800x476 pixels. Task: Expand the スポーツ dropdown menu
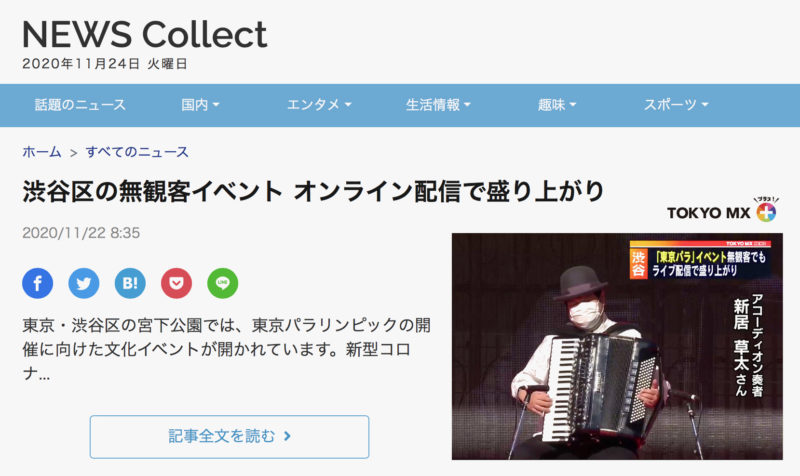(x=676, y=105)
